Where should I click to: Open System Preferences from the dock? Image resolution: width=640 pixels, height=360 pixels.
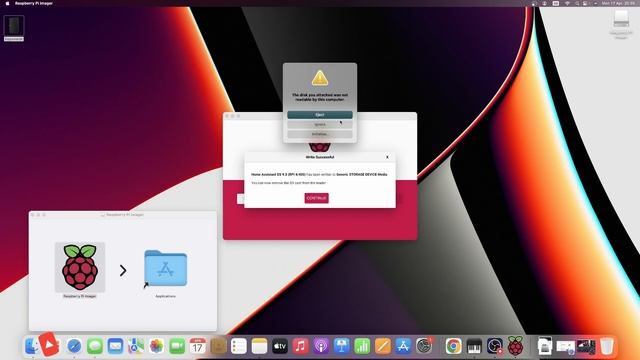click(x=424, y=346)
